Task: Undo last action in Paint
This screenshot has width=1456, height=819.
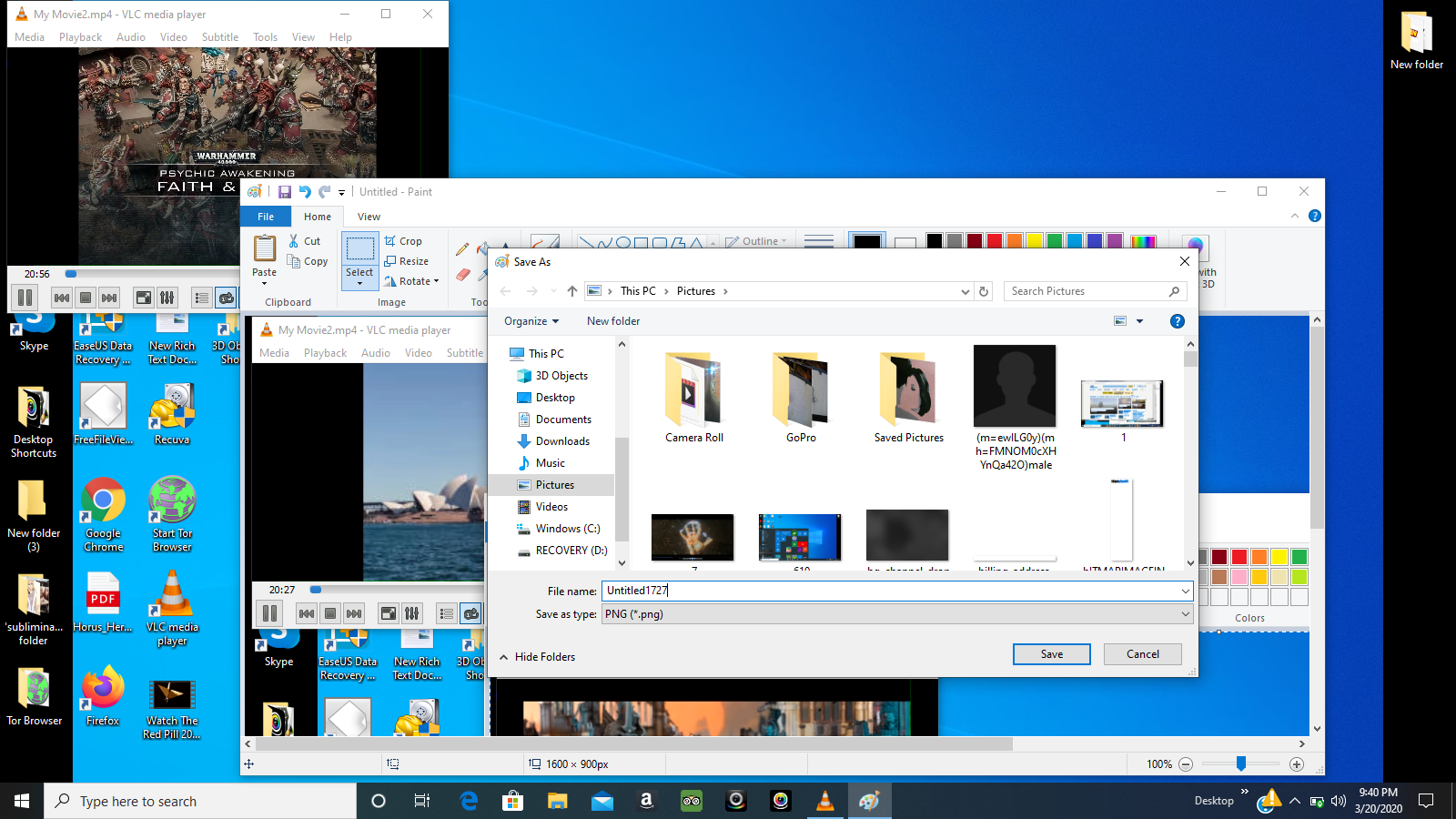Action: point(305,192)
